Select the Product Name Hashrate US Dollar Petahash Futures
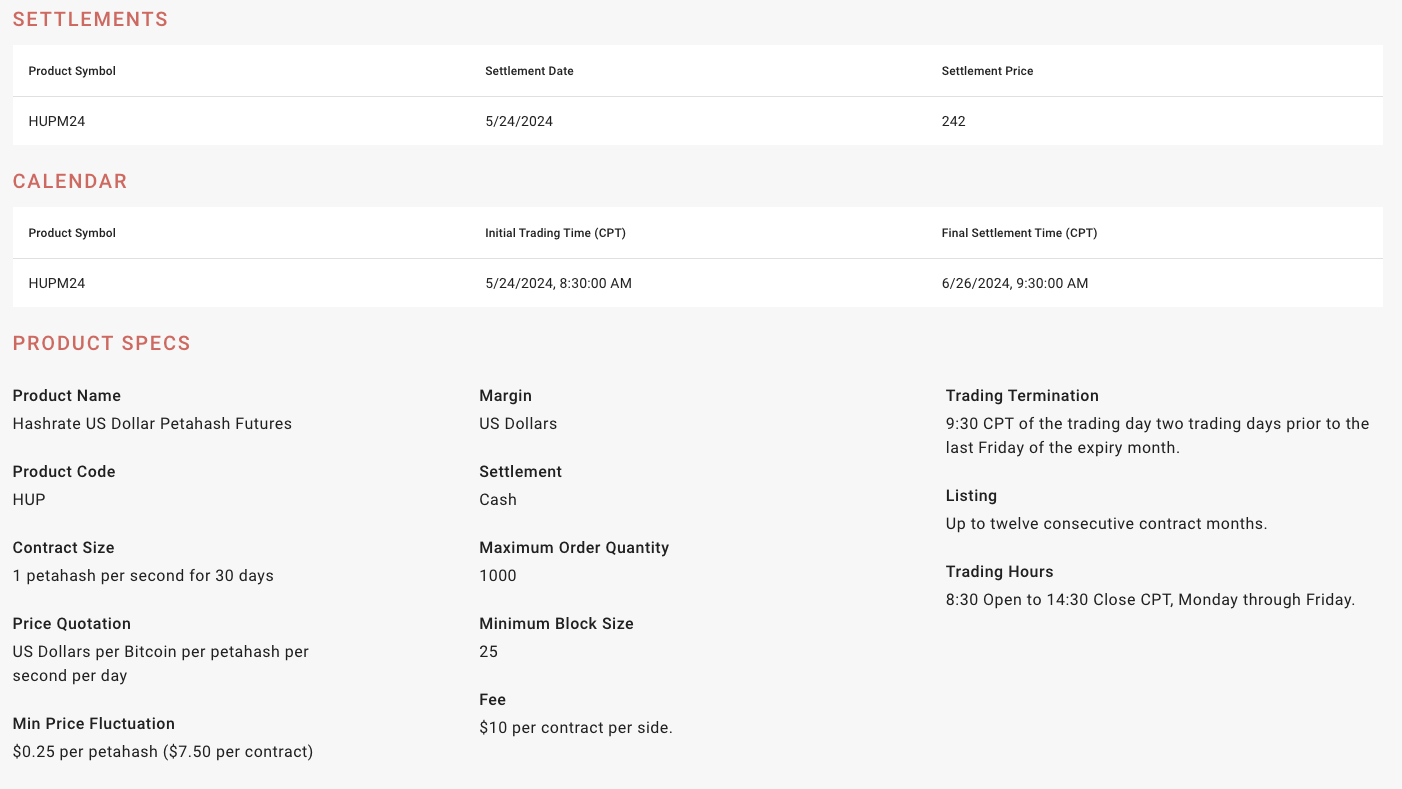The image size is (1402, 789). 152,423
